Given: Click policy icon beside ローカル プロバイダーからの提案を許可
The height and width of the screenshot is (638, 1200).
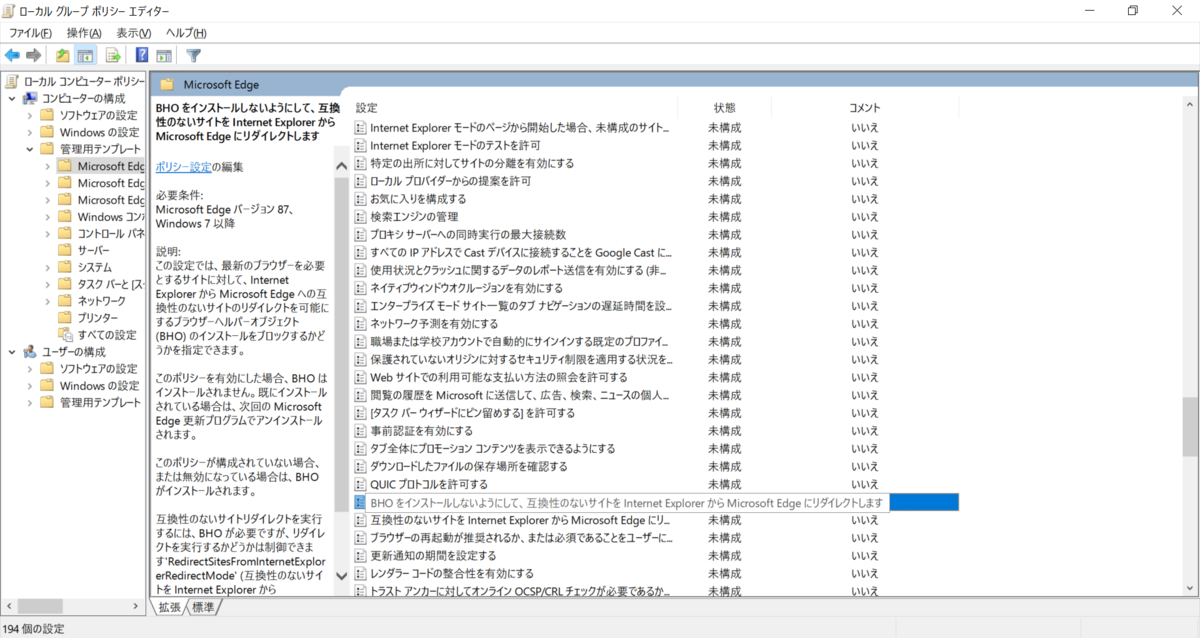Looking at the screenshot, I should point(361,181).
